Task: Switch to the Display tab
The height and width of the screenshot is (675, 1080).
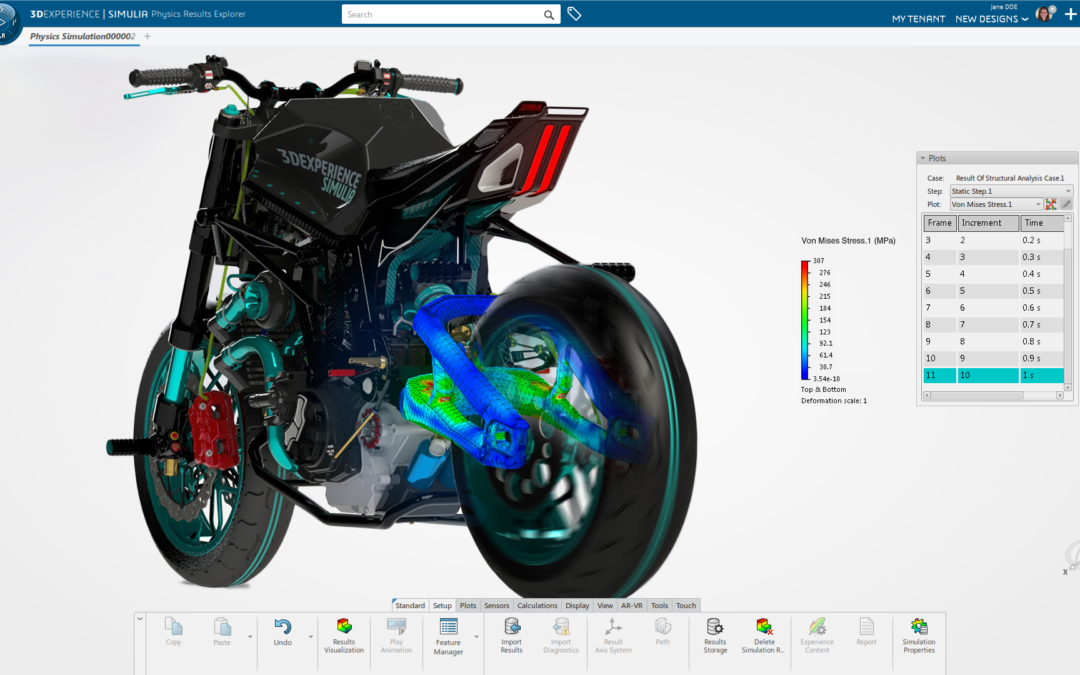Action: [x=577, y=605]
